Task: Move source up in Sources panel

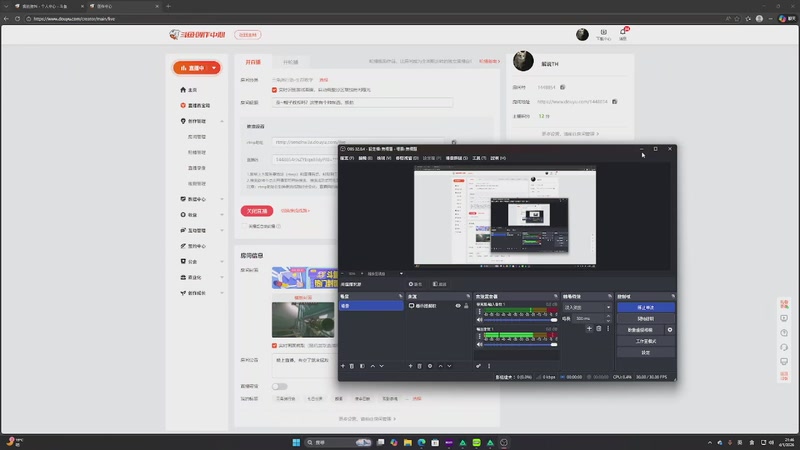Action: [x=440, y=366]
